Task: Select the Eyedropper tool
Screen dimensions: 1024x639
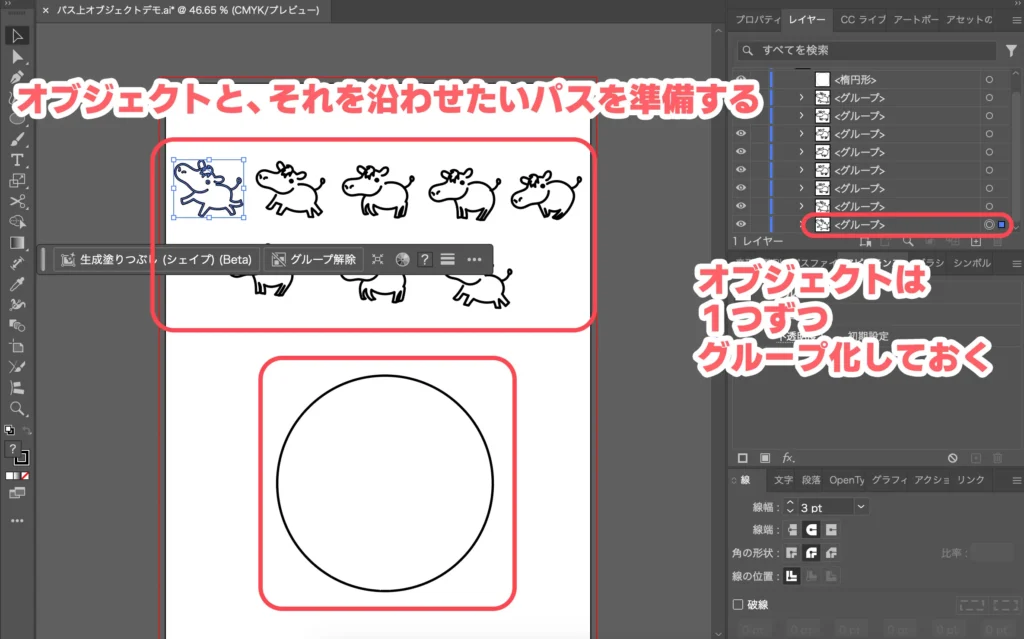Action: tap(18, 284)
